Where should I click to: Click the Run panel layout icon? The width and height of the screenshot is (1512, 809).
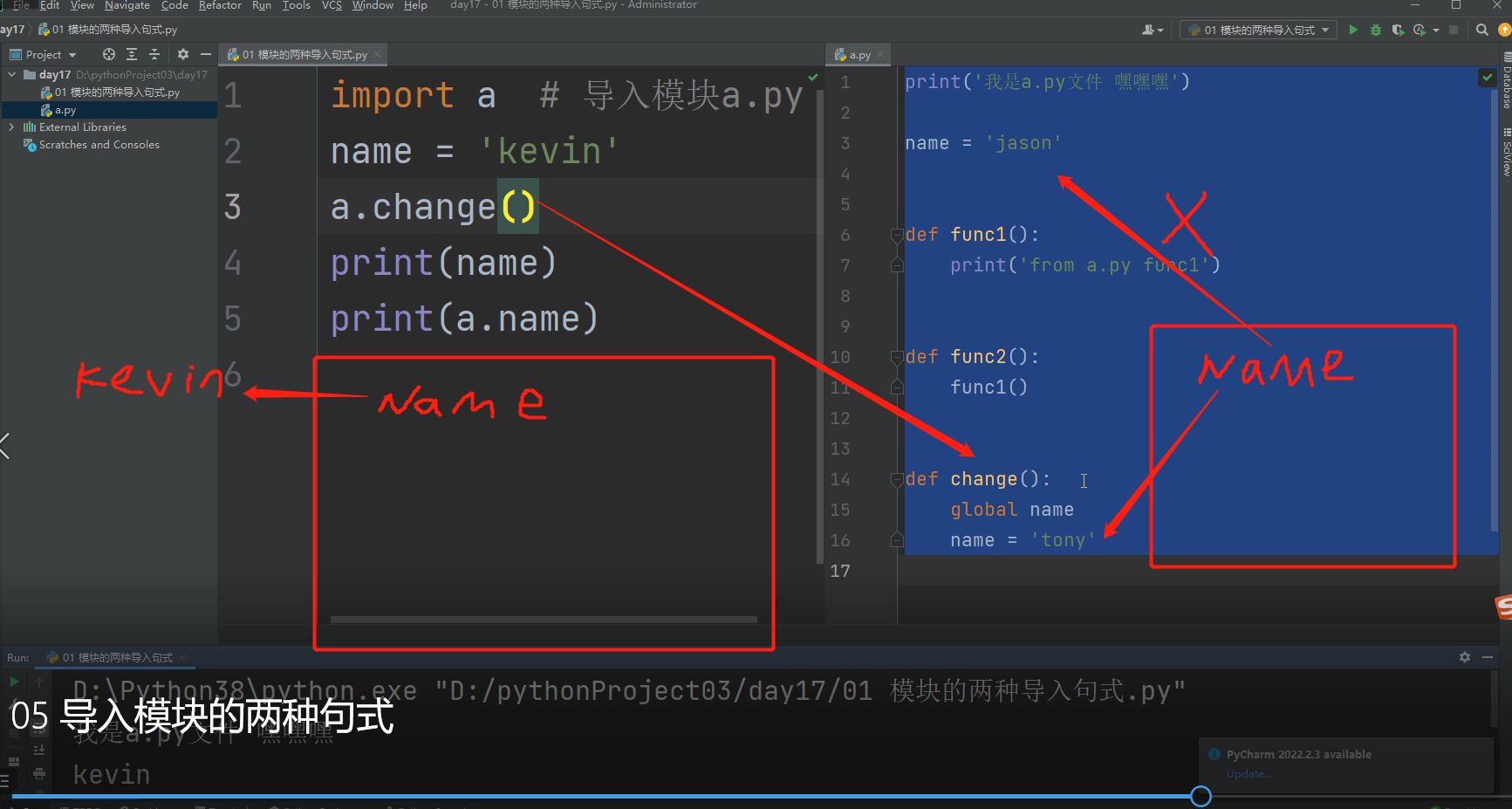tap(14, 761)
